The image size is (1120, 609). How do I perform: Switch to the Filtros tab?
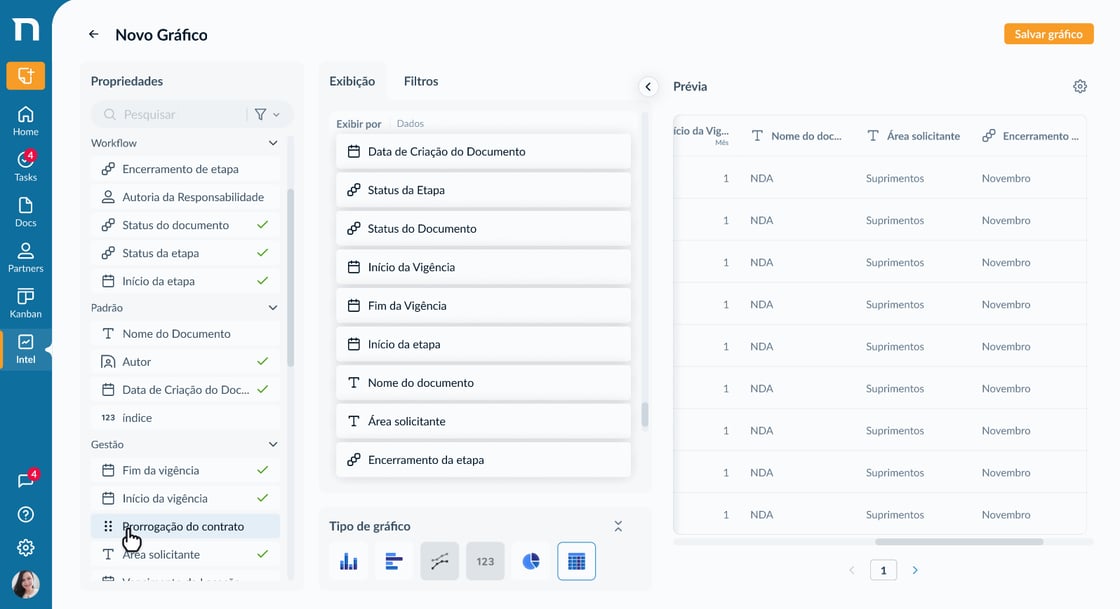(x=421, y=81)
